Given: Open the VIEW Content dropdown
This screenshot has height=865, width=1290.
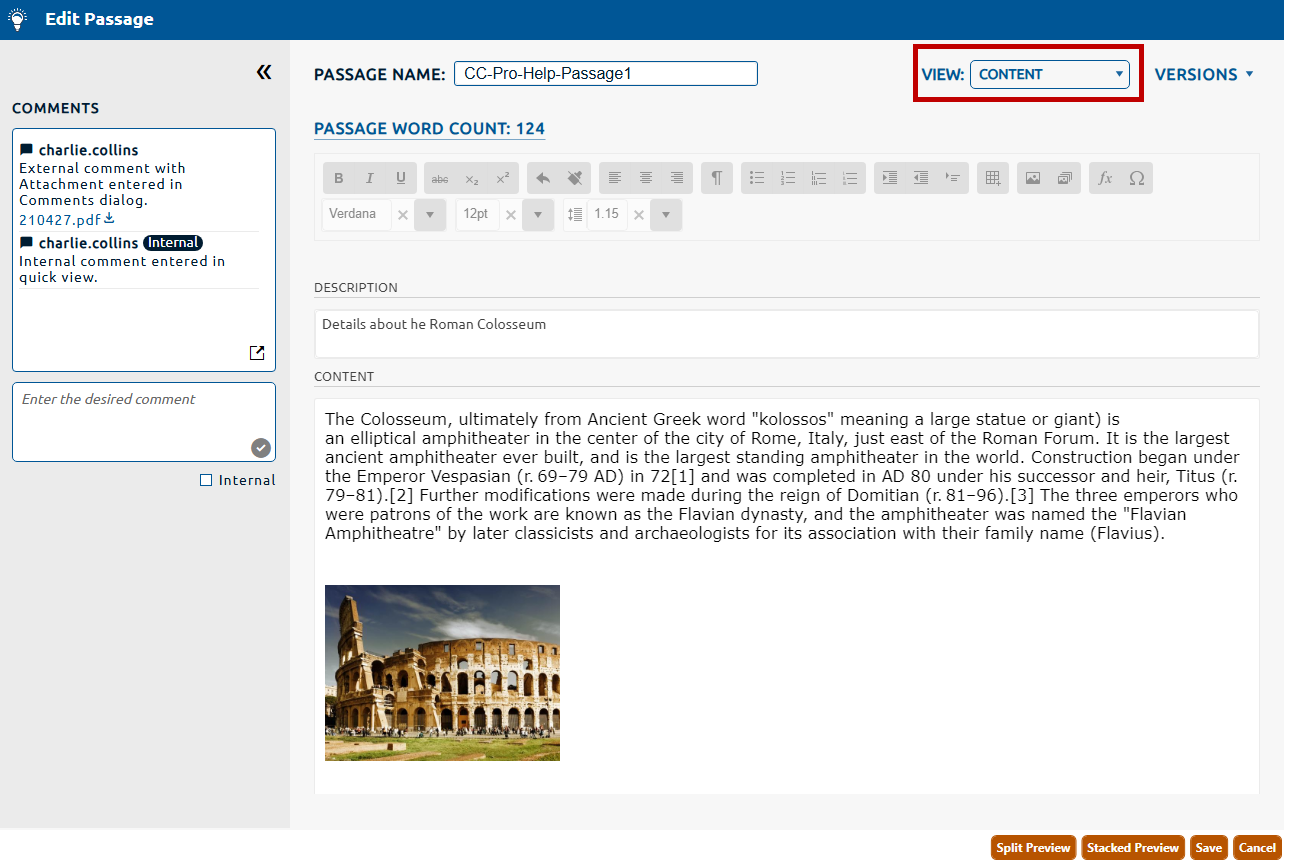Looking at the screenshot, I should click(1049, 74).
